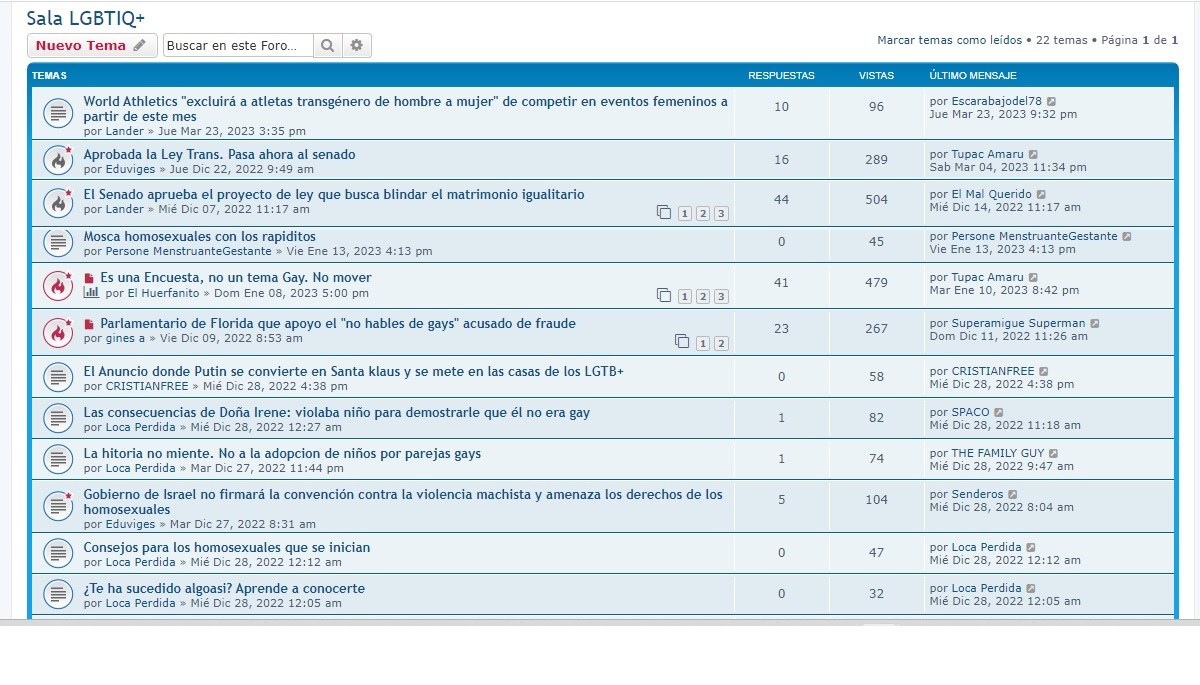
Task: Click the poll chart icon beside El Huerfanito
Action: (x=91, y=293)
